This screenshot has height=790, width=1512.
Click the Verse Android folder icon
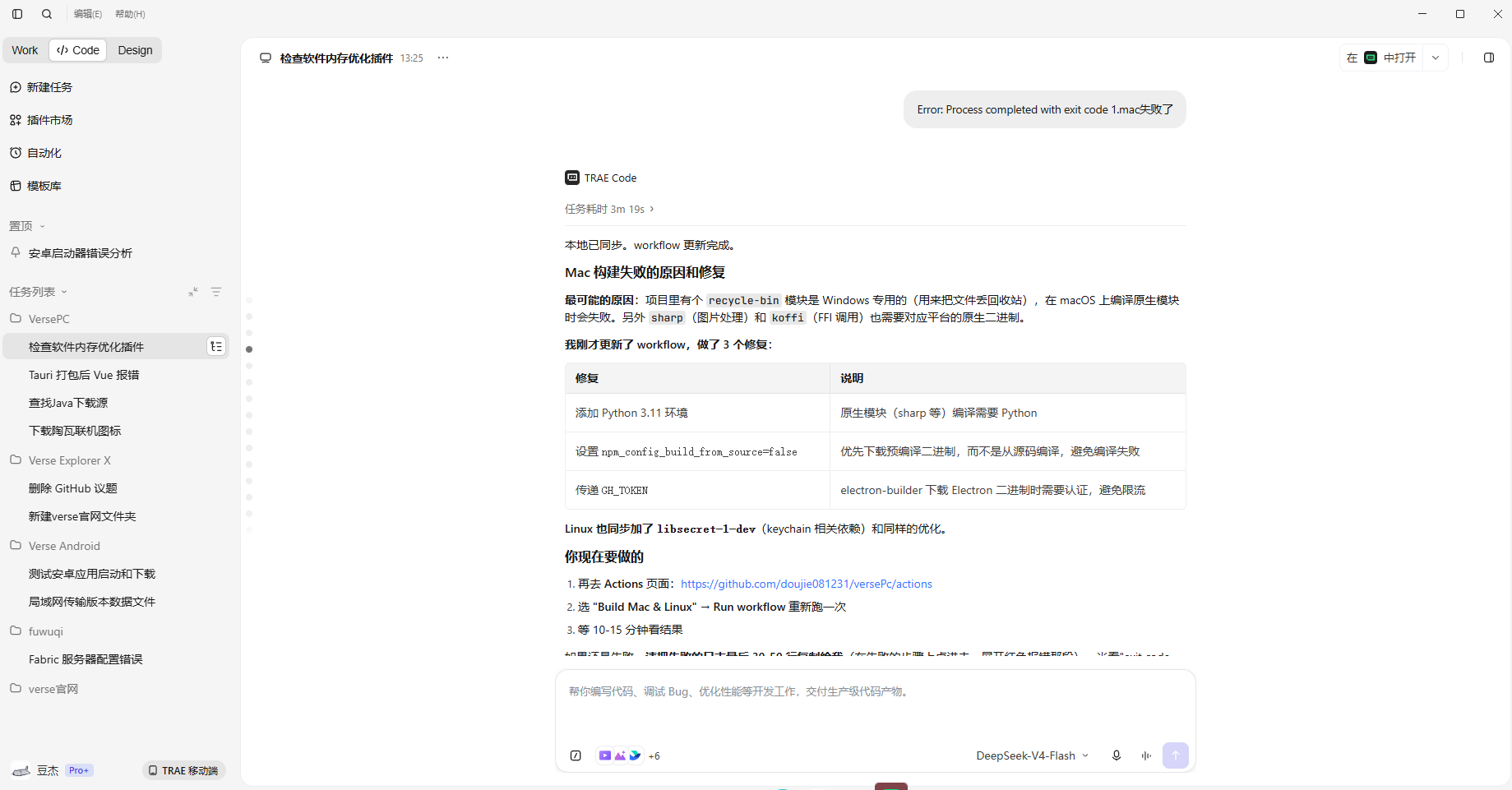[x=16, y=545]
